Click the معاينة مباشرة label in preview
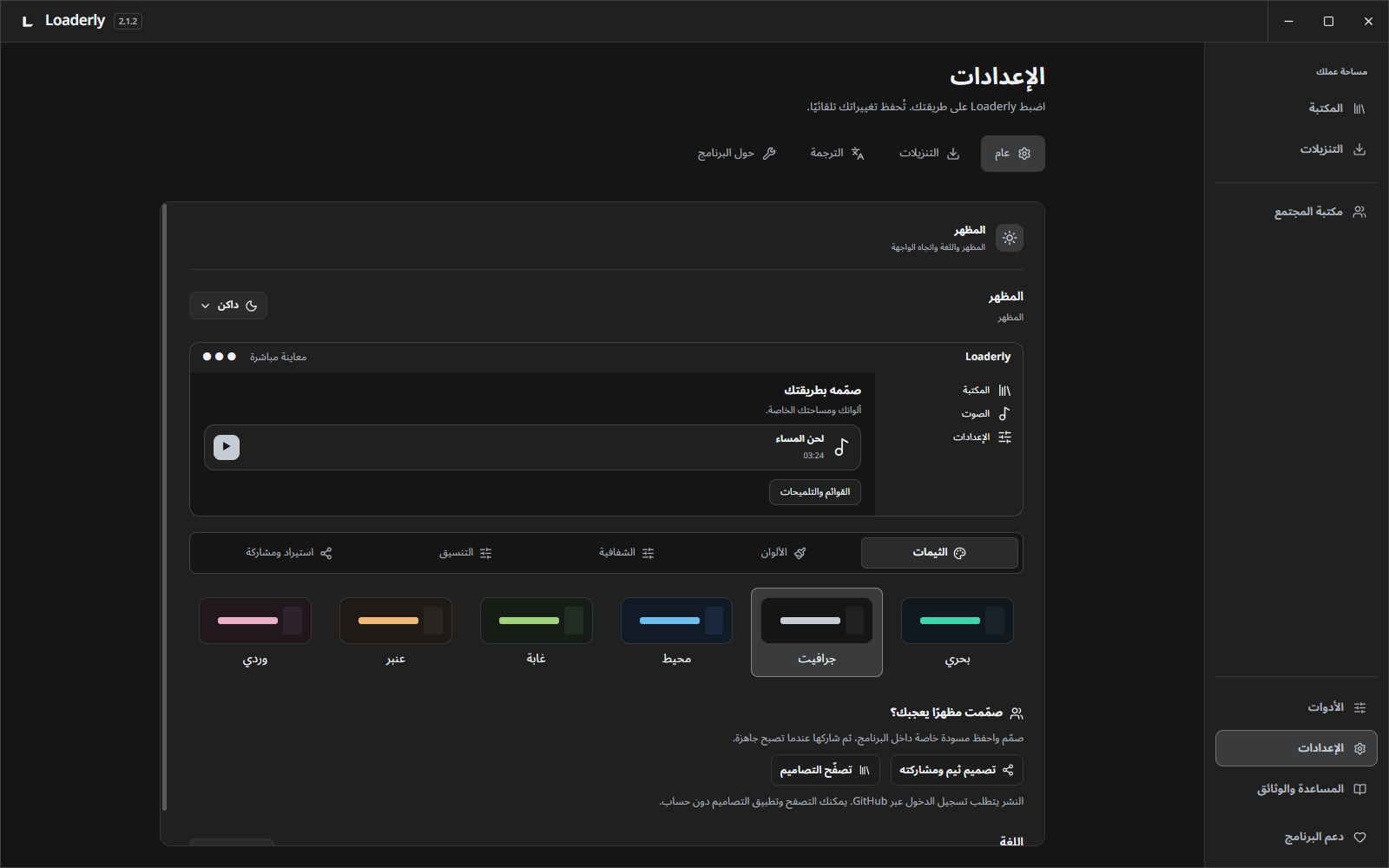The width and height of the screenshot is (1389, 868). tap(279, 357)
